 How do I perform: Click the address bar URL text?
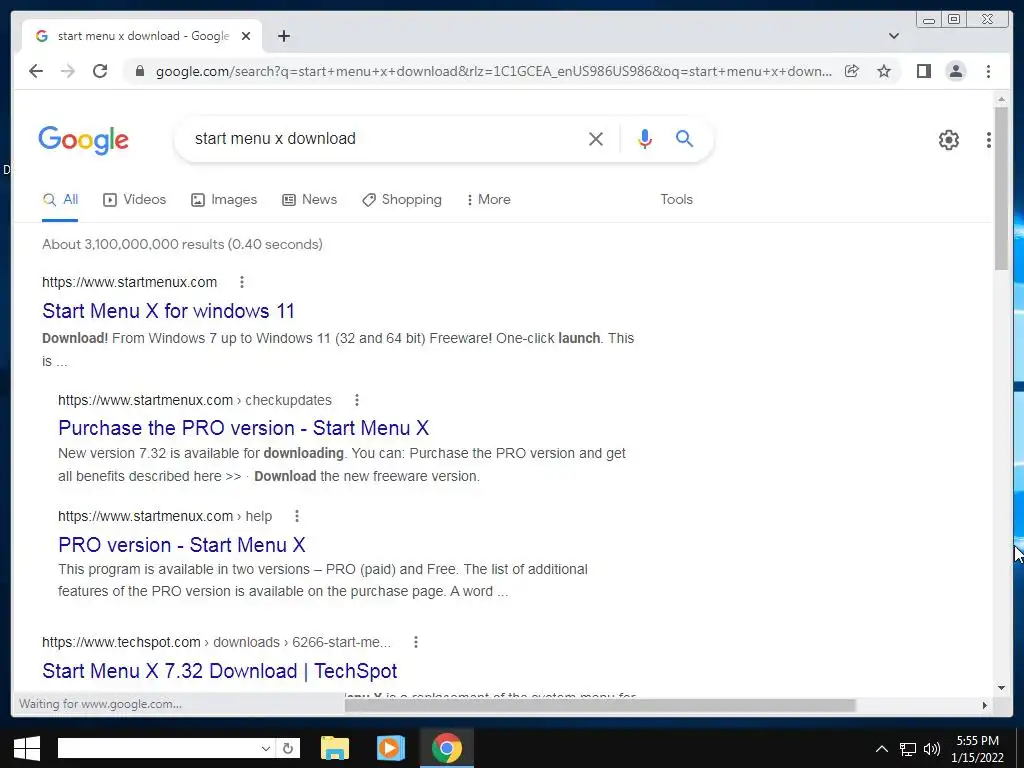pos(494,71)
